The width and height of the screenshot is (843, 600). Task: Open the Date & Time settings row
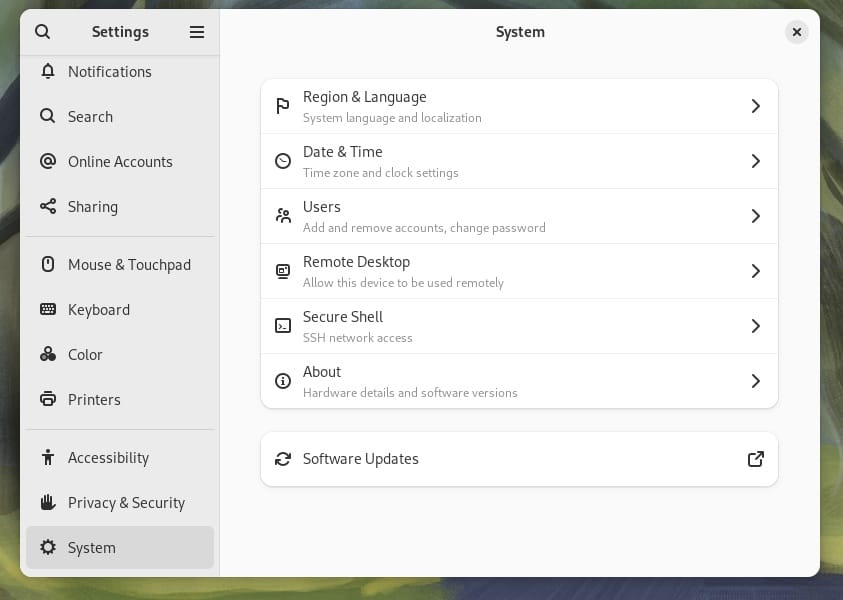519,161
